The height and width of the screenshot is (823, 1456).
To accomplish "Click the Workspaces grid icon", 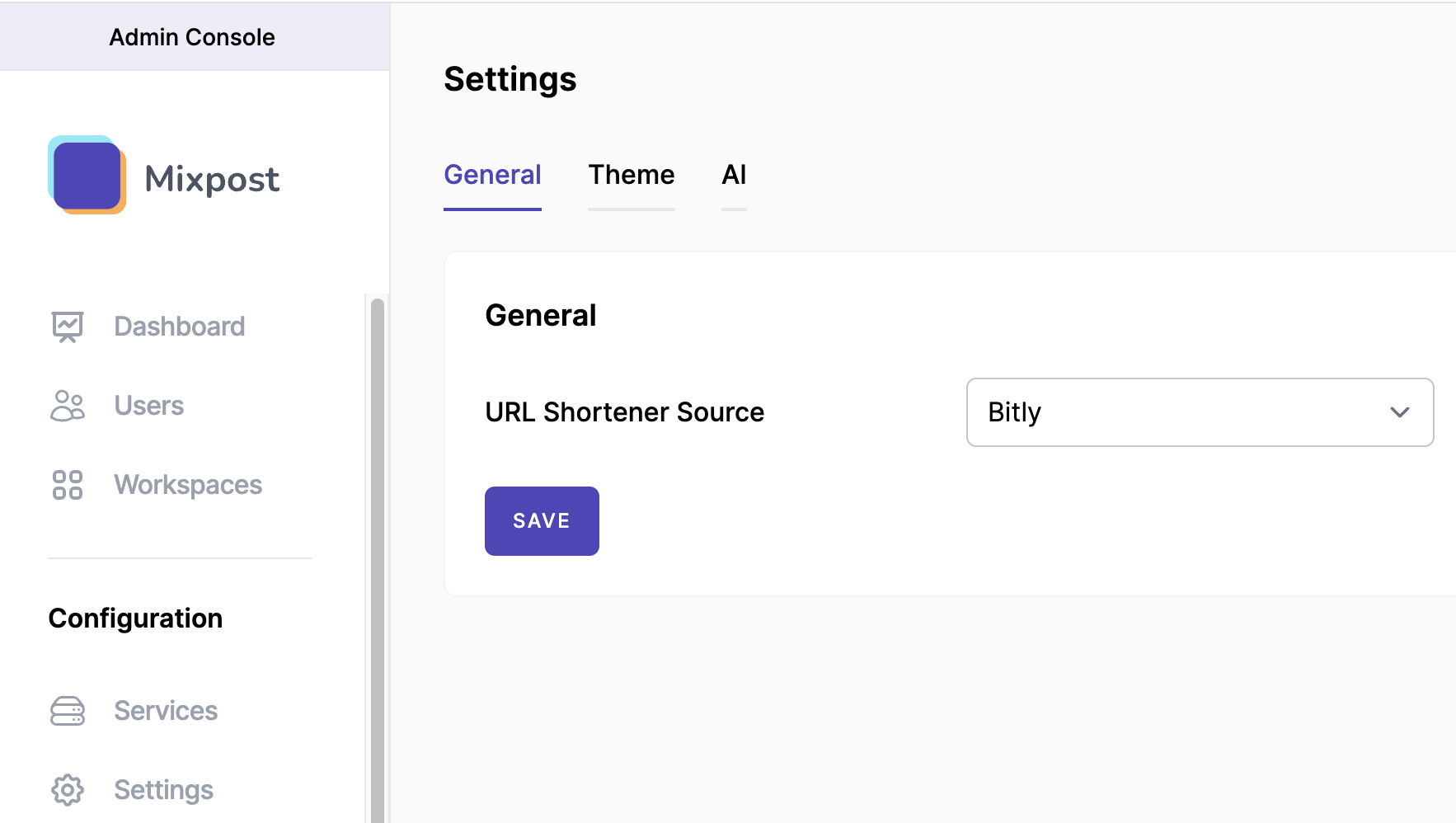I will pos(68,485).
